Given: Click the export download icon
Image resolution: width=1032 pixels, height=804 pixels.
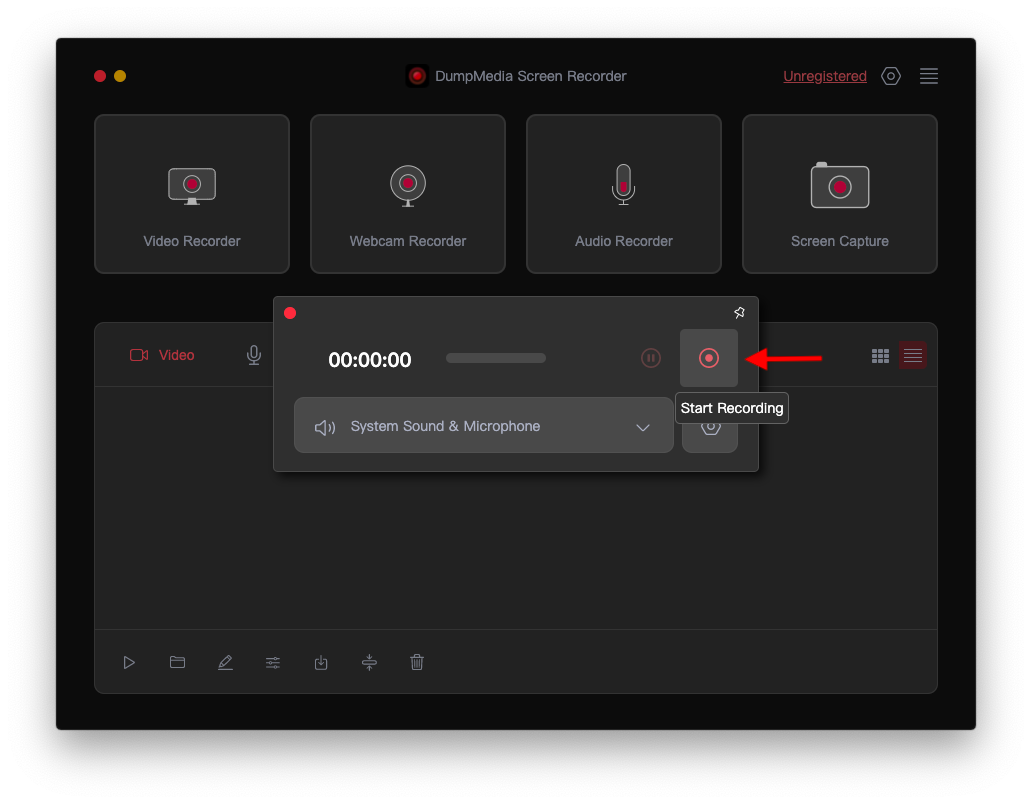Looking at the screenshot, I should [321, 663].
